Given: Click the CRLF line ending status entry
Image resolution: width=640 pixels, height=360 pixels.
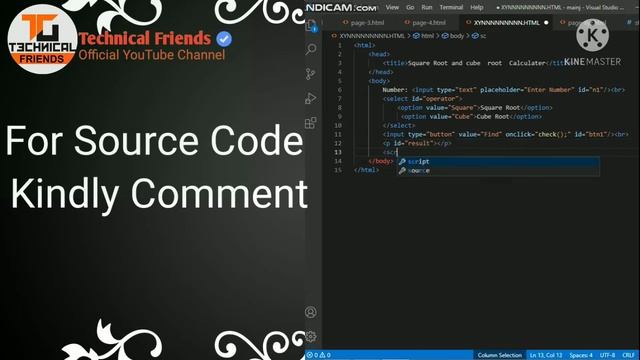Looking at the screenshot, I should tap(629, 355).
